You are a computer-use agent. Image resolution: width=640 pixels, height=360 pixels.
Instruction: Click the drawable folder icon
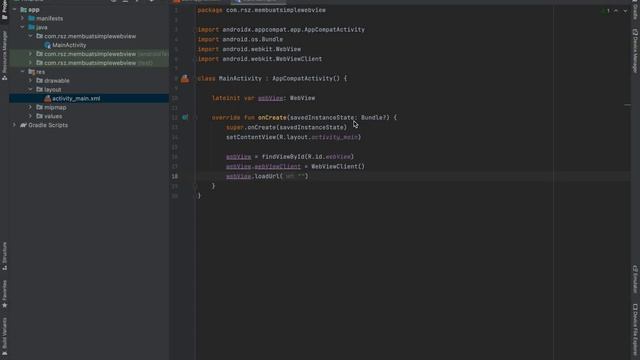pos(40,81)
